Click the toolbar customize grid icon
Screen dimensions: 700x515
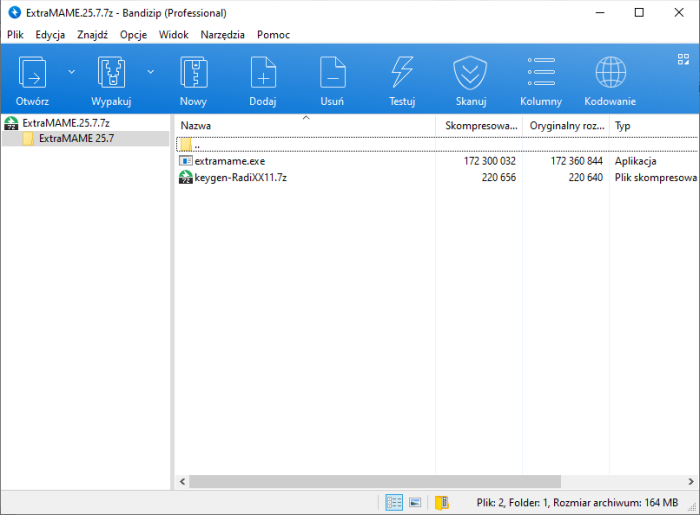click(683, 59)
